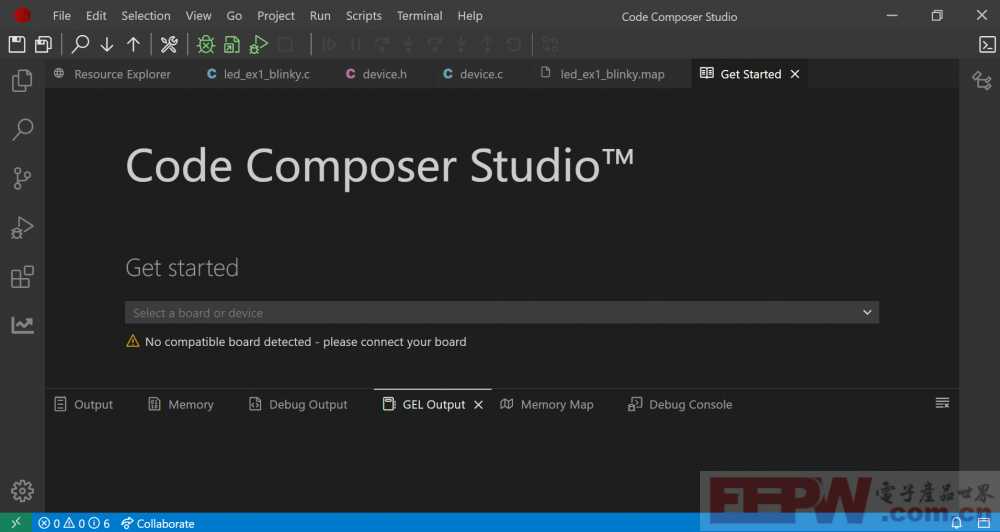The width and height of the screenshot is (1000, 532).
Task: Open the Go menu
Action: pos(234,16)
